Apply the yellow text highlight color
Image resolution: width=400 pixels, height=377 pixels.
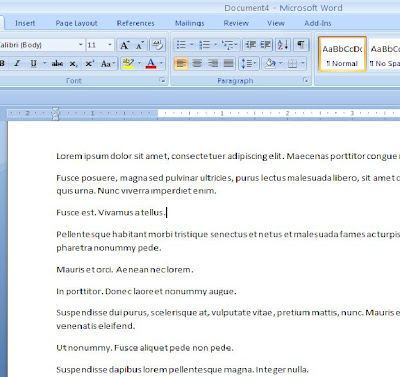(128, 63)
